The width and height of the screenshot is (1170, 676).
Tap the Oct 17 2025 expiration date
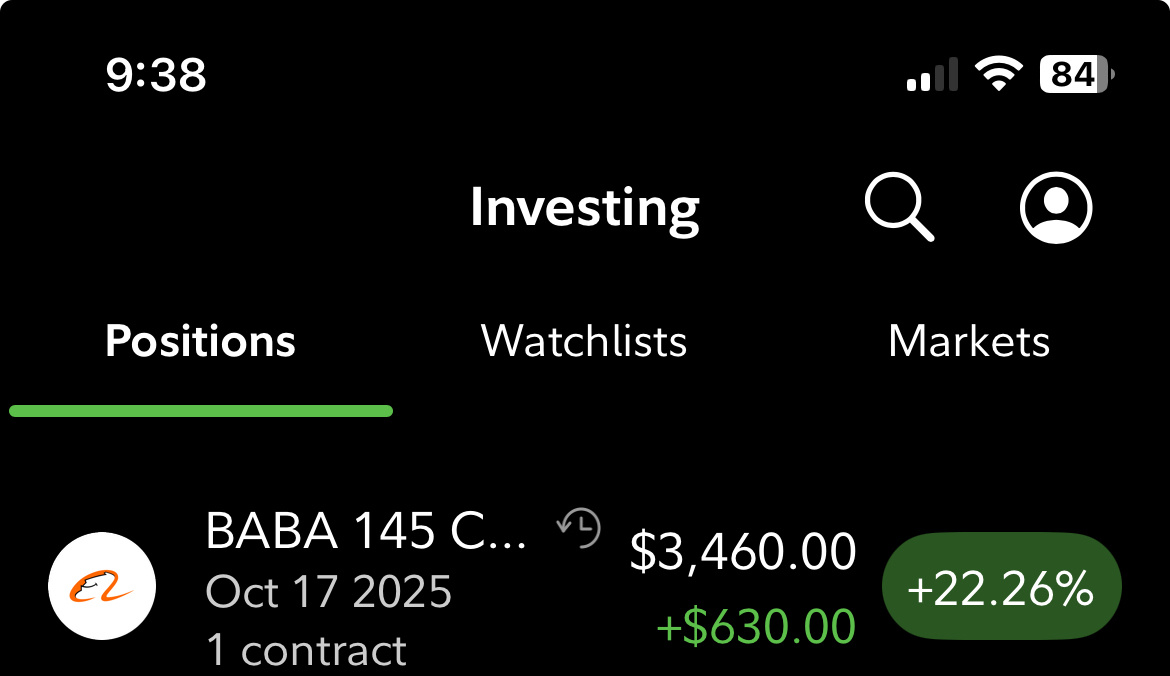coord(329,592)
